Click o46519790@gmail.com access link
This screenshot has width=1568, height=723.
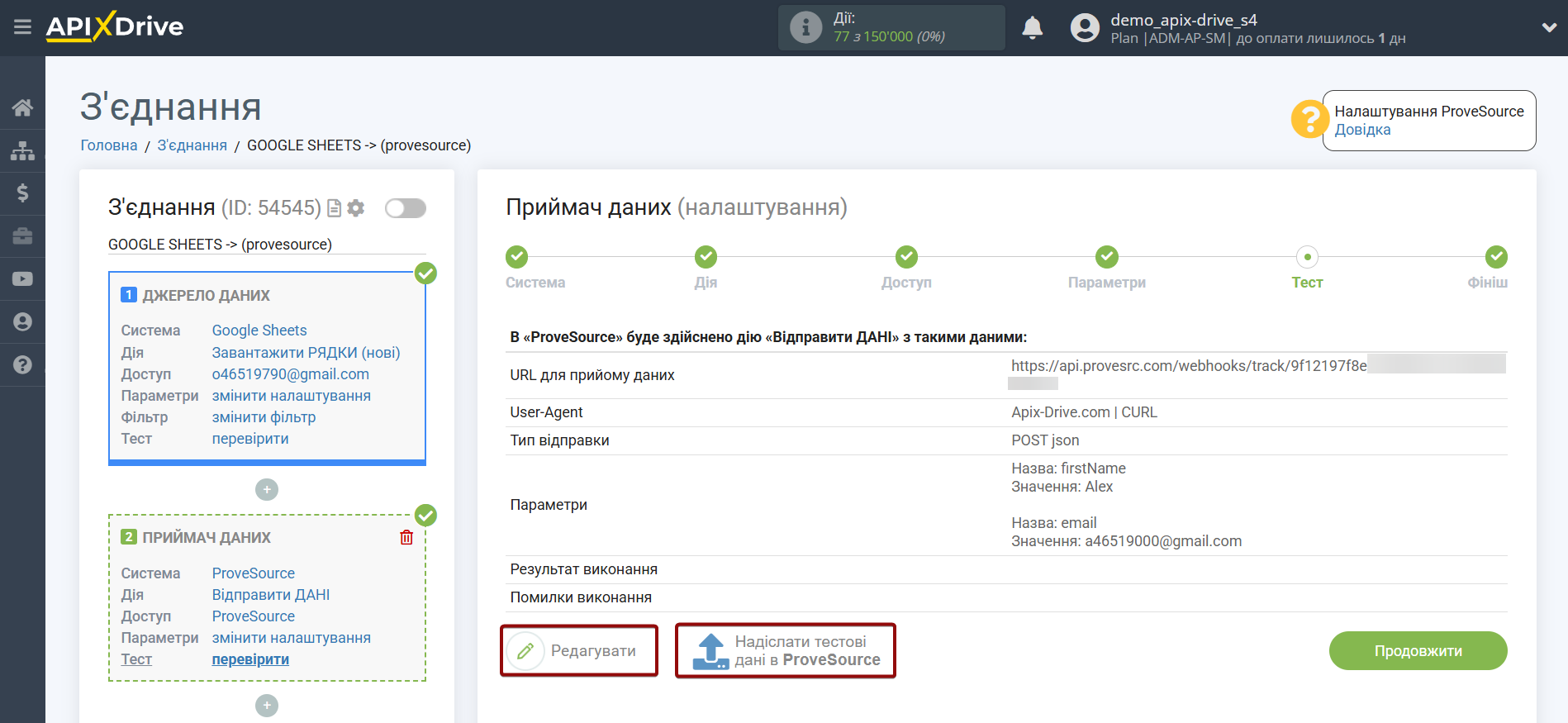pos(291,374)
